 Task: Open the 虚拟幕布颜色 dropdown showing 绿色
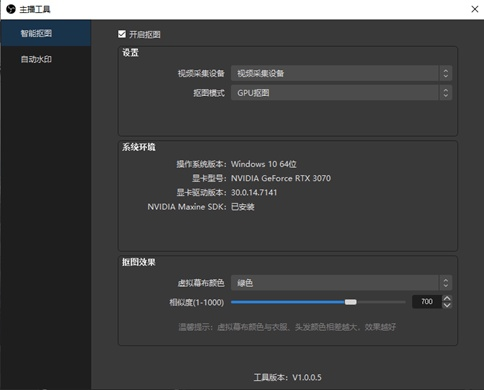click(341, 283)
